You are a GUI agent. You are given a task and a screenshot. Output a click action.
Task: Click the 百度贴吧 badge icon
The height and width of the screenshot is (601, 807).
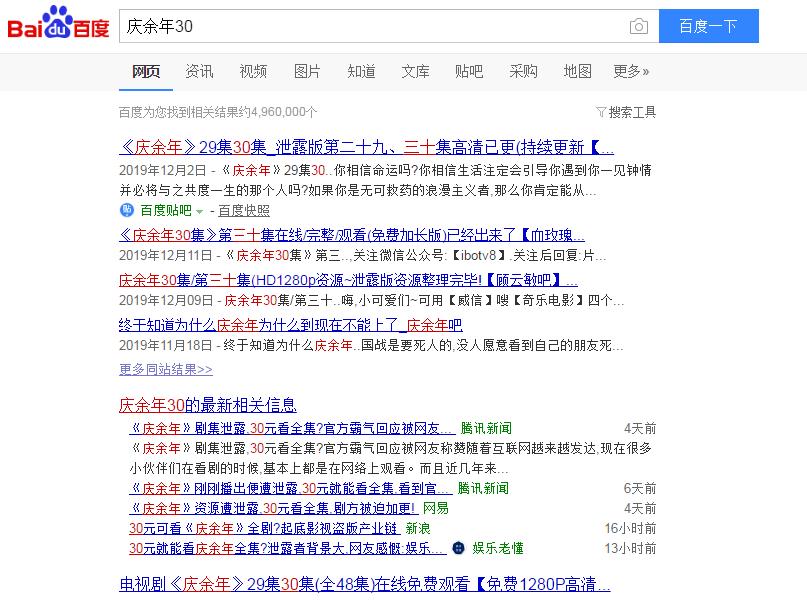[x=127, y=211]
